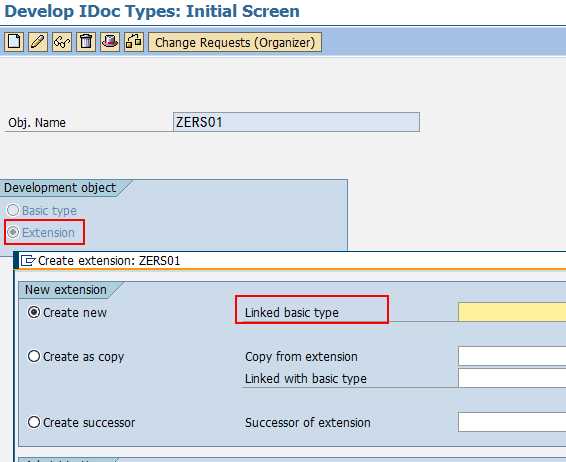Screen dimensions: 566x462
Task: Click the 'Development object' group header
Action: (60, 188)
